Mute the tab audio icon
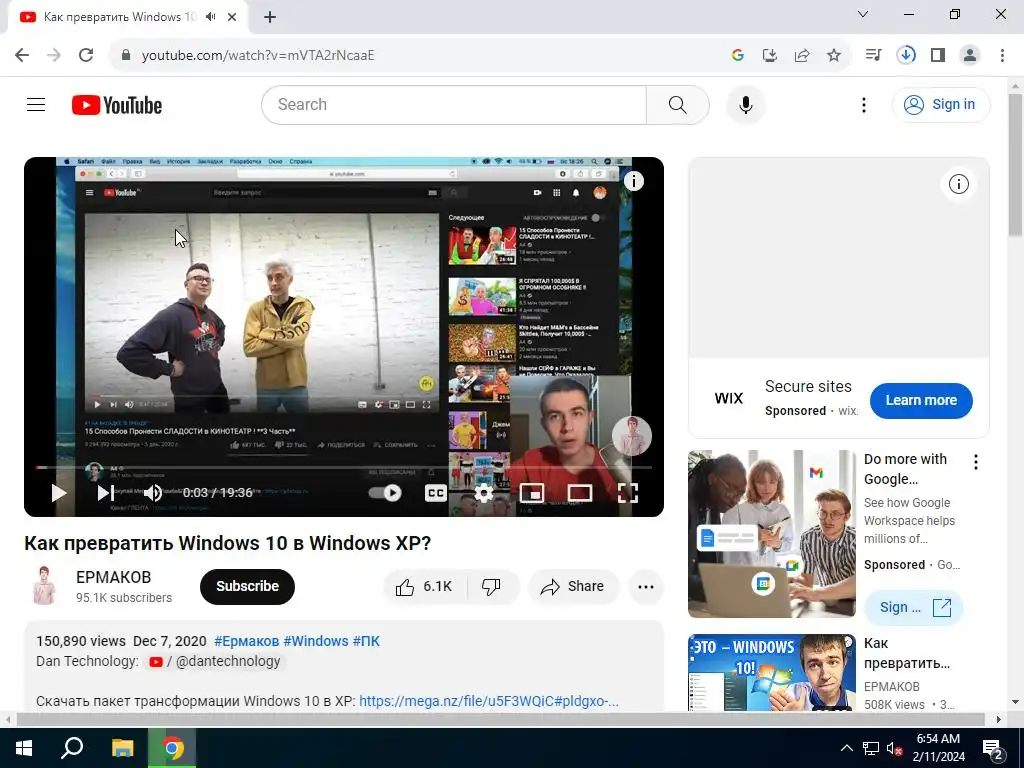 tap(210, 17)
